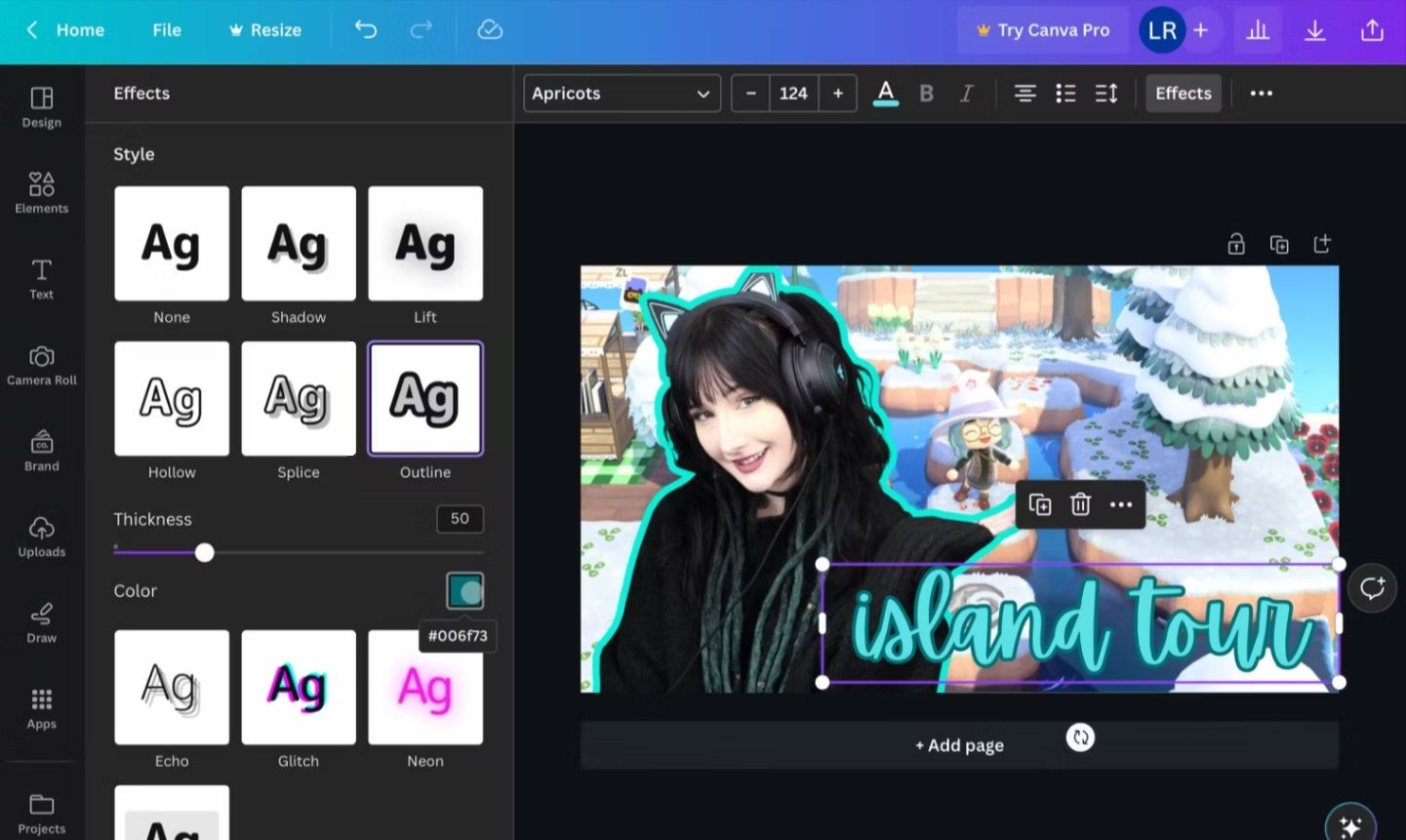Toggle italic formatting
The height and width of the screenshot is (840, 1406).
click(966, 93)
